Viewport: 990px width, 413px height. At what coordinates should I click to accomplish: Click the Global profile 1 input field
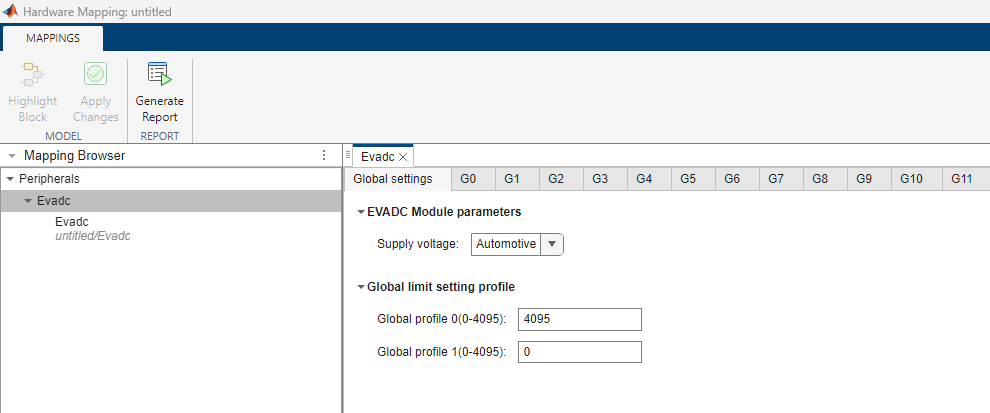[x=579, y=352]
